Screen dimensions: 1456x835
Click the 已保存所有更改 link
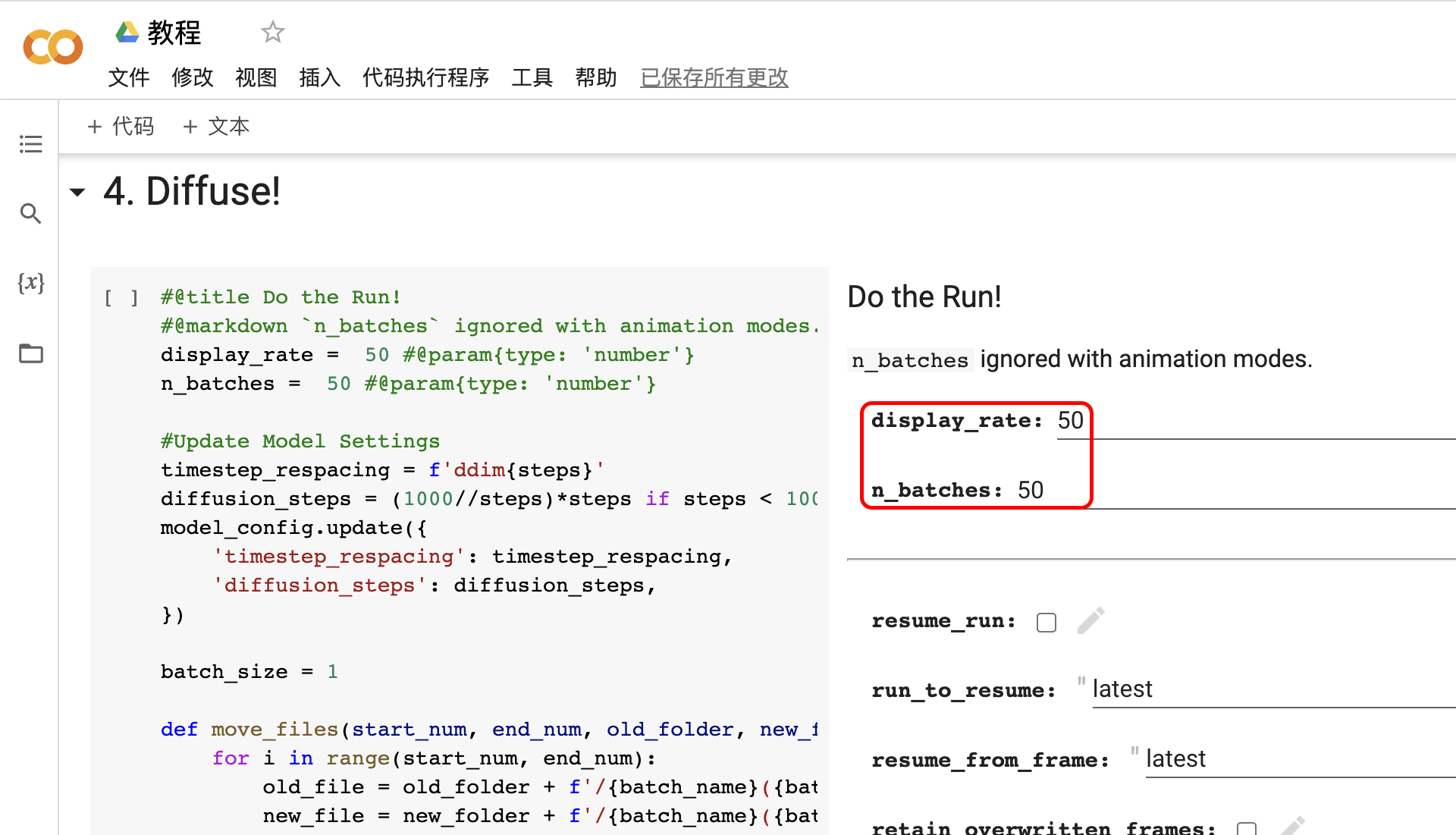pos(714,77)
